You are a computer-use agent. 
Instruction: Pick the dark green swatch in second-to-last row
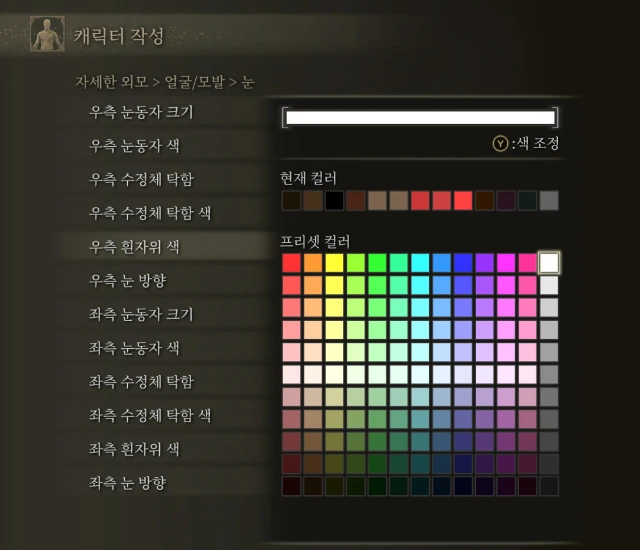378,464
